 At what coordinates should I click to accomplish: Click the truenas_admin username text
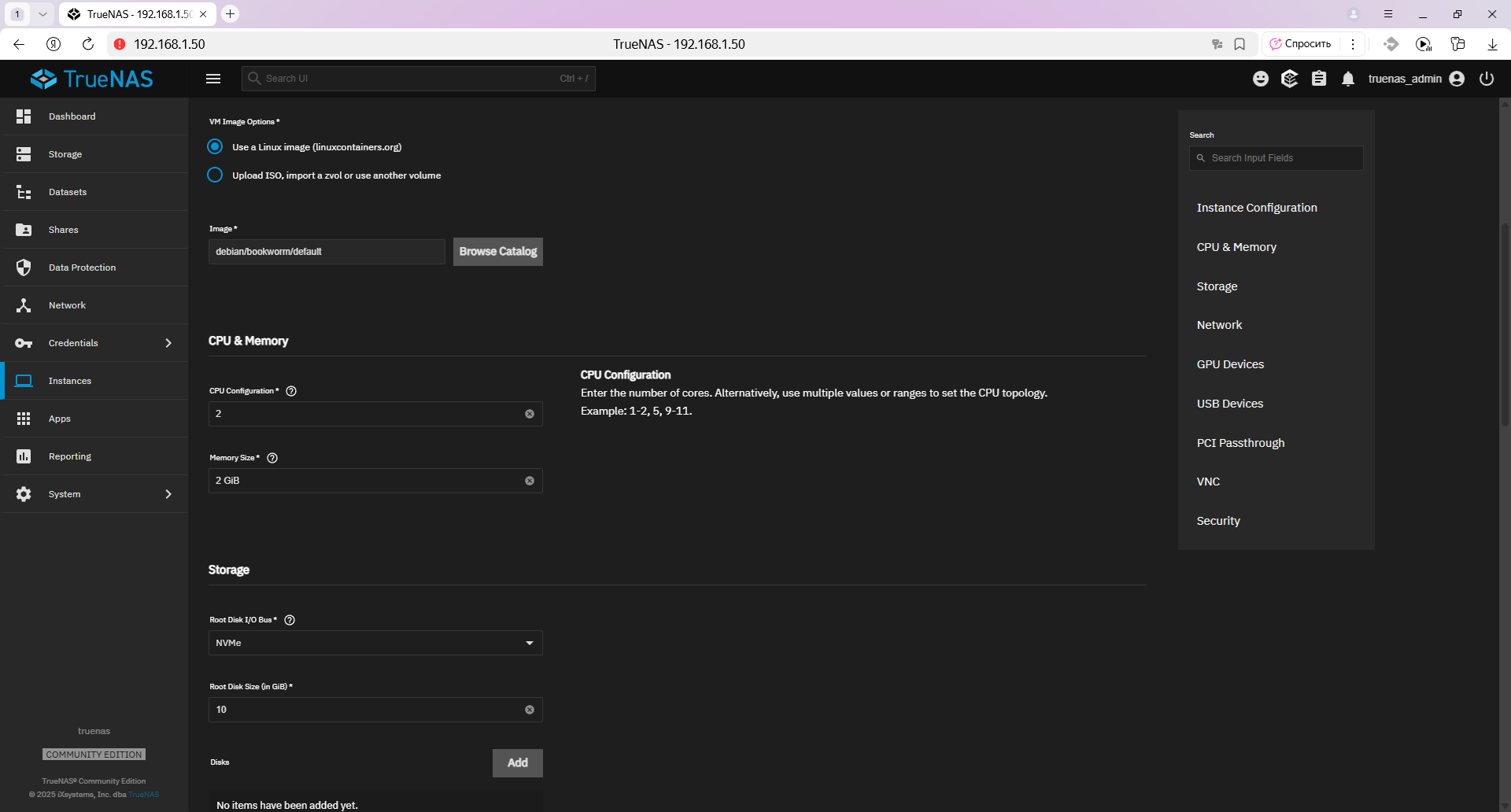[1405, 79]
